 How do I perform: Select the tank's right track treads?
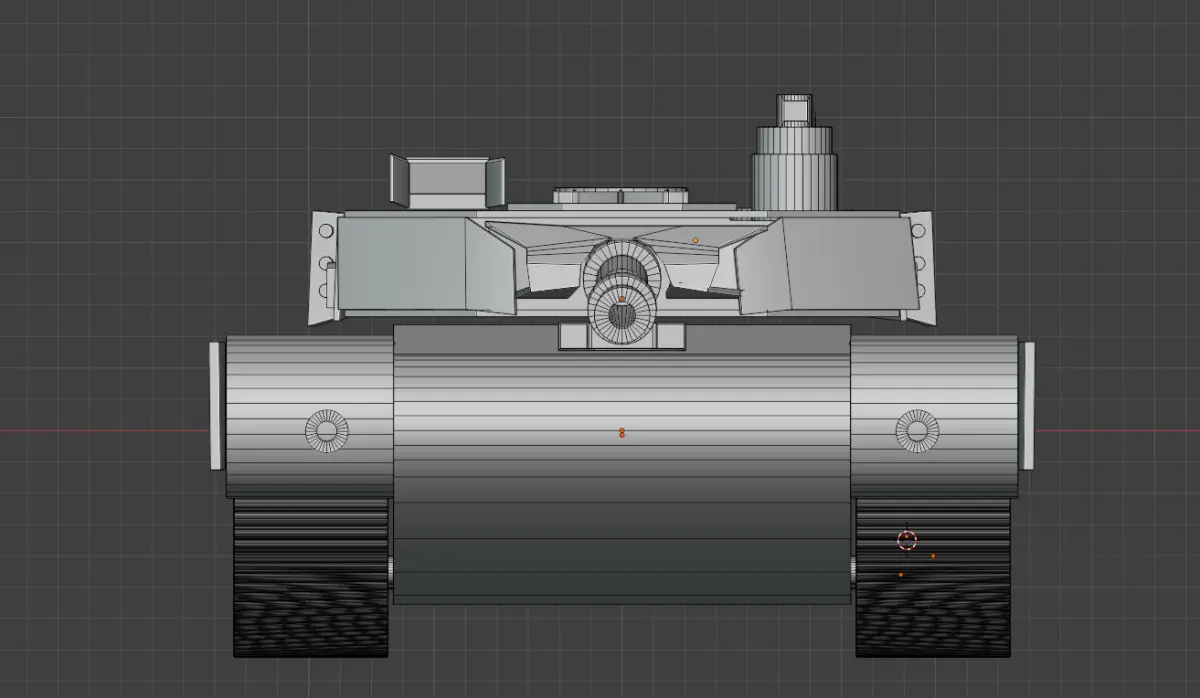[933, 578]
